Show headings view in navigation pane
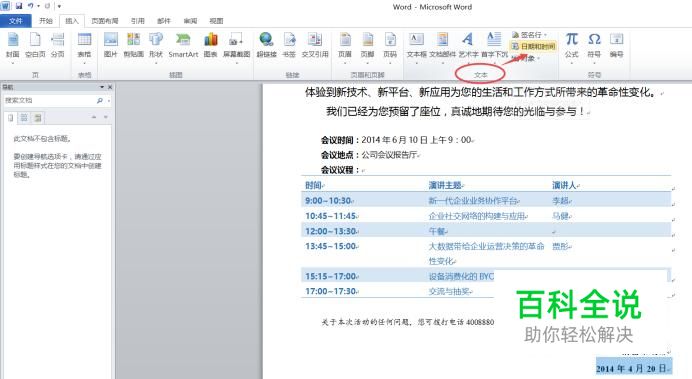The width and height of the screenshot is (692, 379). point(11,118)
